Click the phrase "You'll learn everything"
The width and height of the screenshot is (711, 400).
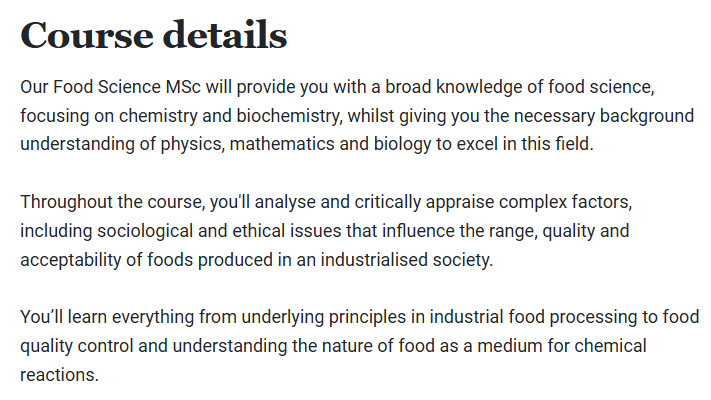107,317
